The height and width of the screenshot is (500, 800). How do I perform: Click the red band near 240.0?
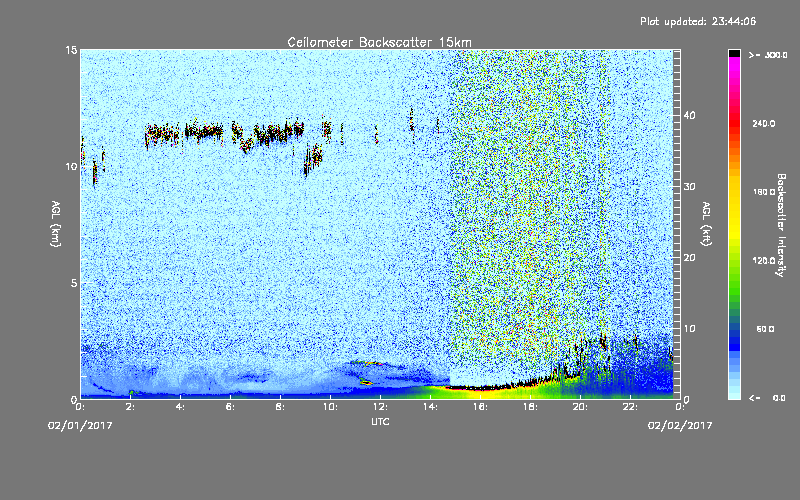[x=734, y=123]
